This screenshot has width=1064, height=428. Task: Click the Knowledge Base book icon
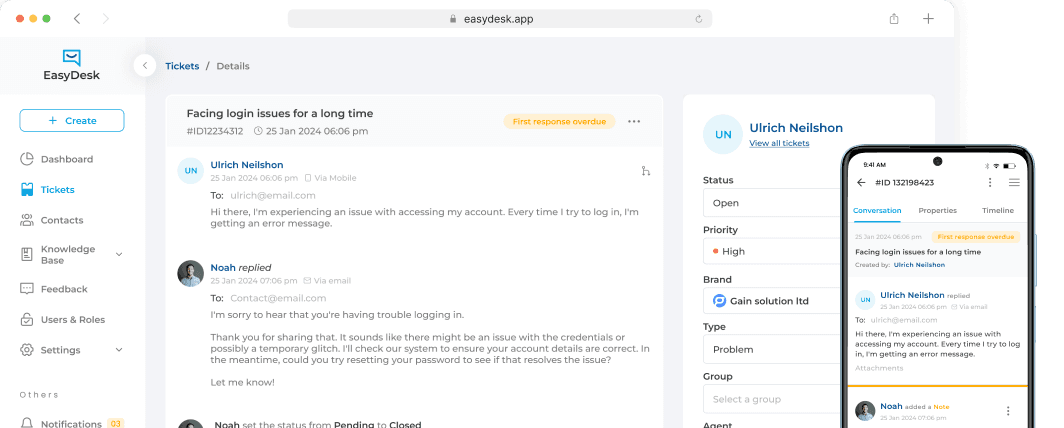[x=26, y=254]
